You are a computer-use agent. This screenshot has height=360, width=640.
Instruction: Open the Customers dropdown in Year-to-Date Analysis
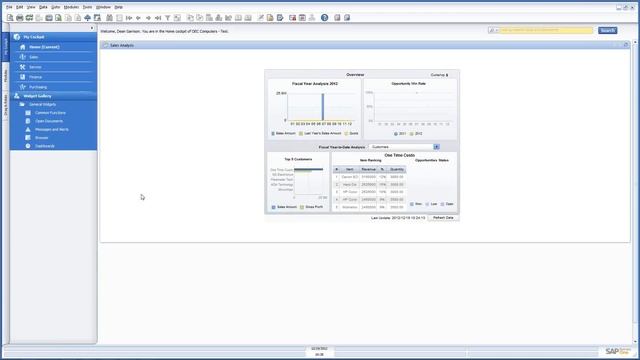click(436, 147)
